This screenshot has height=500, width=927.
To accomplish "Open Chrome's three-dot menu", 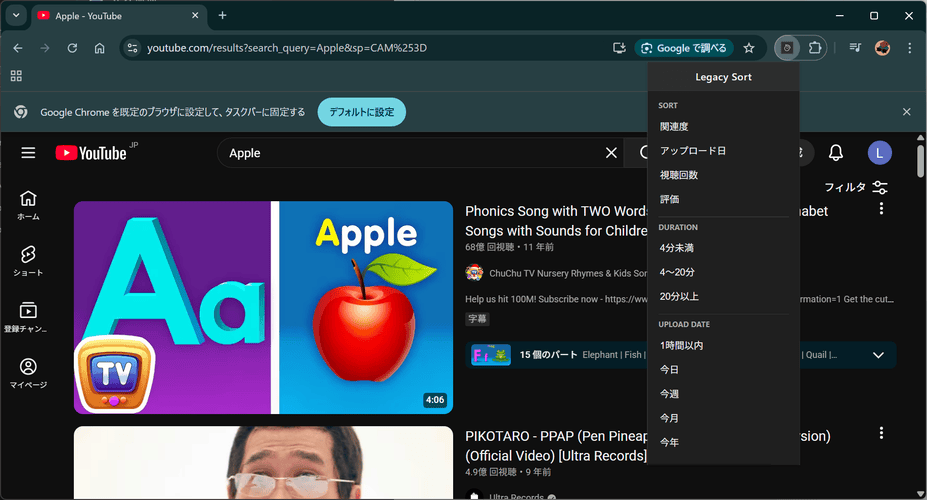I will click(909, 48).
